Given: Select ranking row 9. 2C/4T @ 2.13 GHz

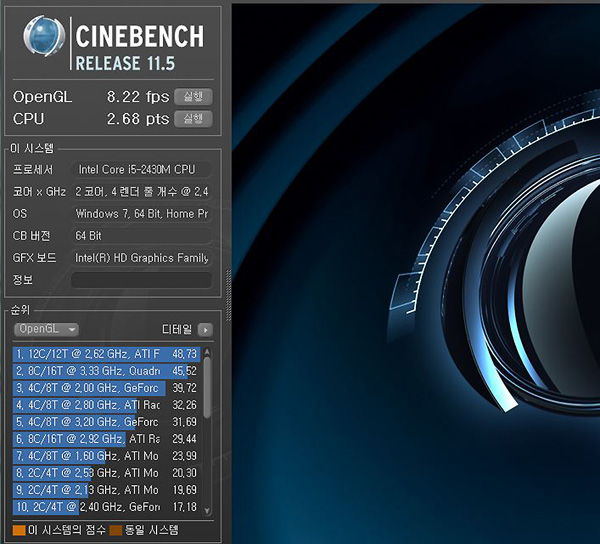Looking at the screenshot, I should click(106, 490).
